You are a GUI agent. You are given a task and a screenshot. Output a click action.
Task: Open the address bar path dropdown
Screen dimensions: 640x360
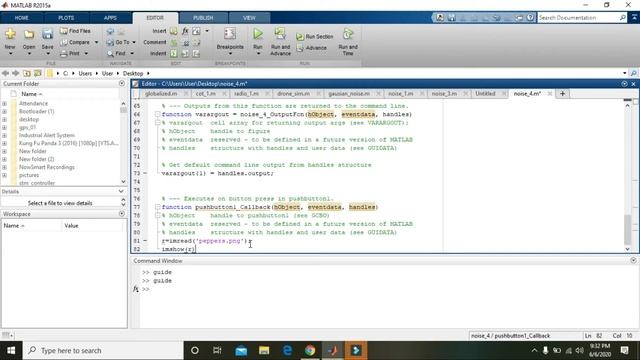[x=624, y=73]
